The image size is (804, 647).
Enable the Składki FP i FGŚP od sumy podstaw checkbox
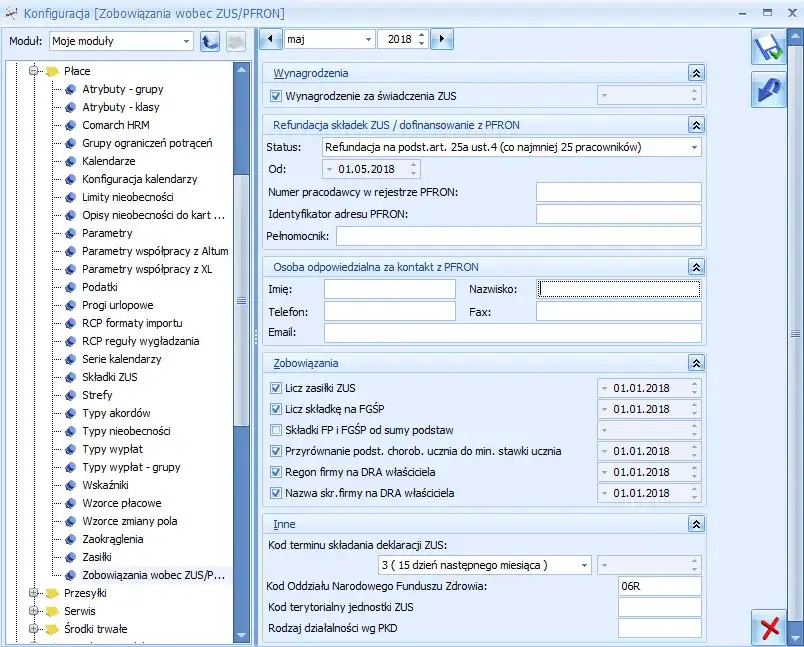276,430
